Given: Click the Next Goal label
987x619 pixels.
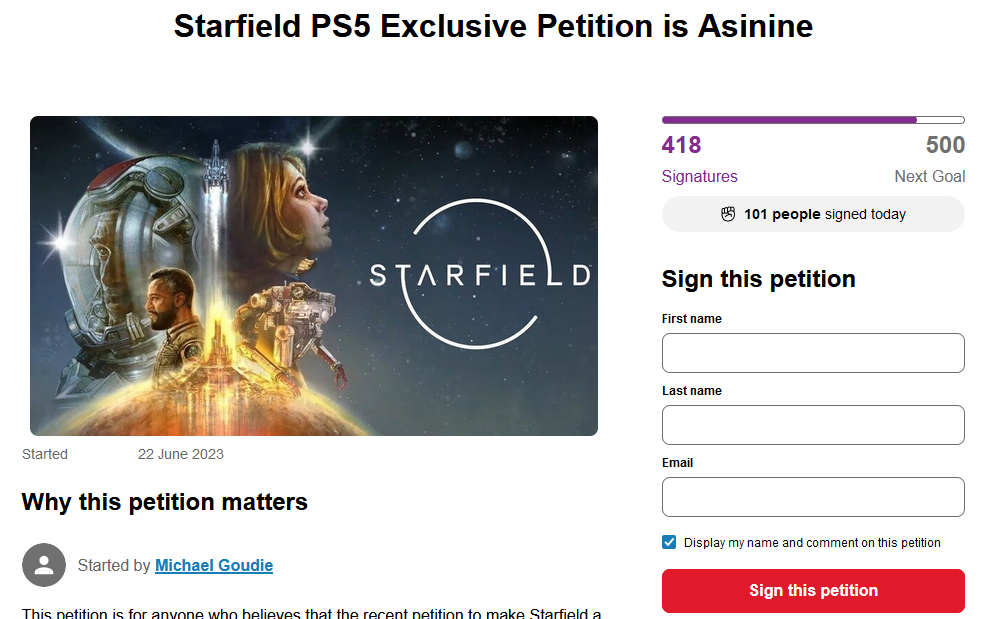Looking at the screenshot, I should click(x=930, y=176).
